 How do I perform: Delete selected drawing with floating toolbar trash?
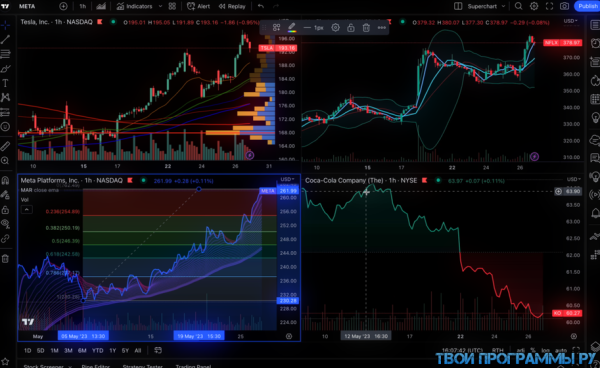[366, 28]
